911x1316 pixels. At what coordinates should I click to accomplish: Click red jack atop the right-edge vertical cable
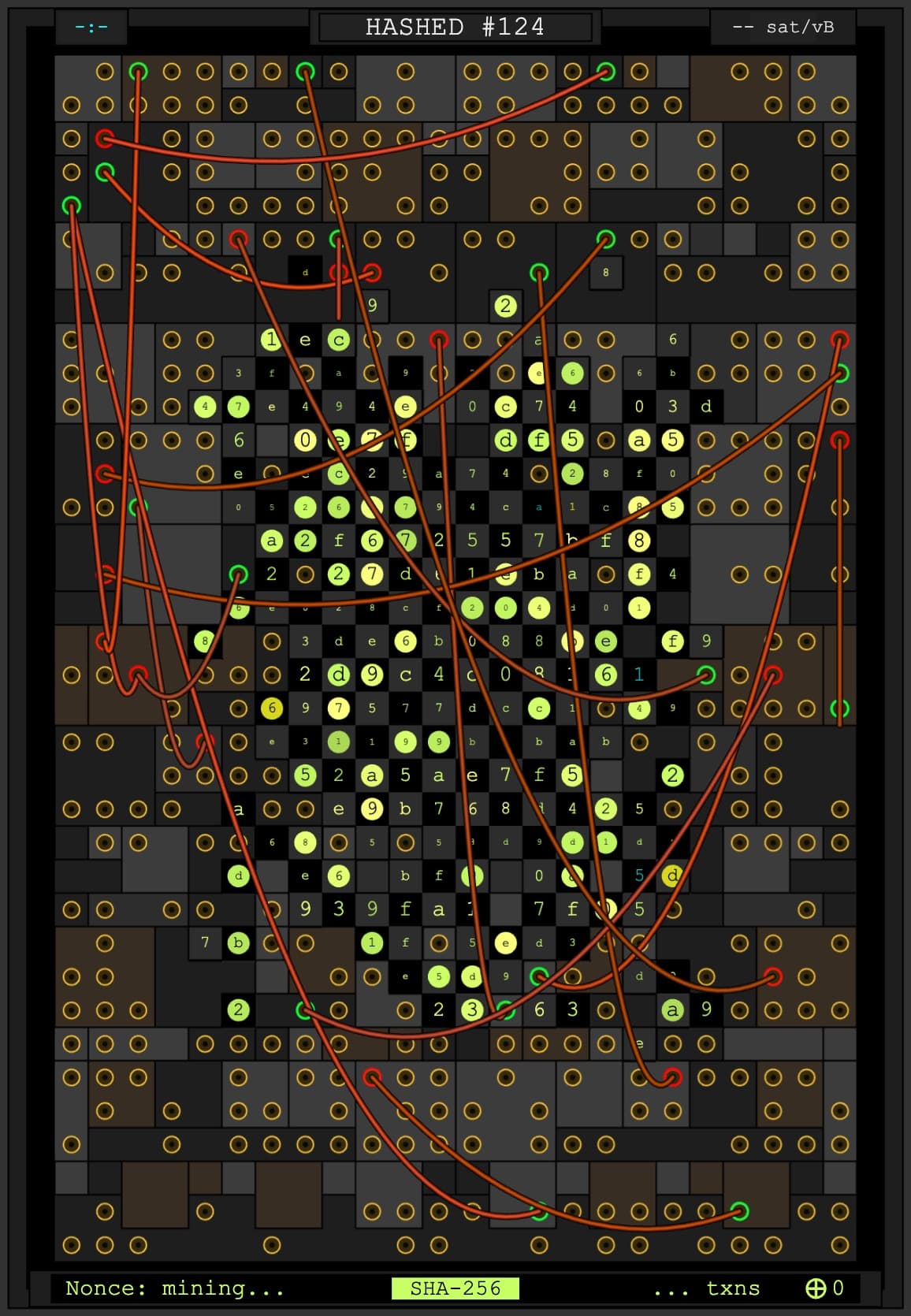click(x=840, y=440)
